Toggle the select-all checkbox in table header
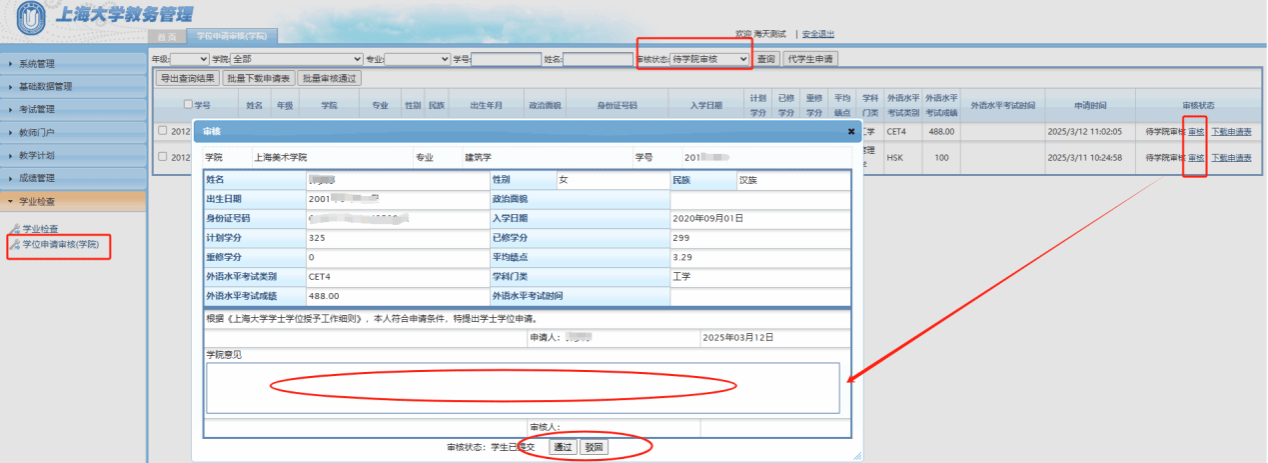1268x463 pixels. (x=188, y=104)
